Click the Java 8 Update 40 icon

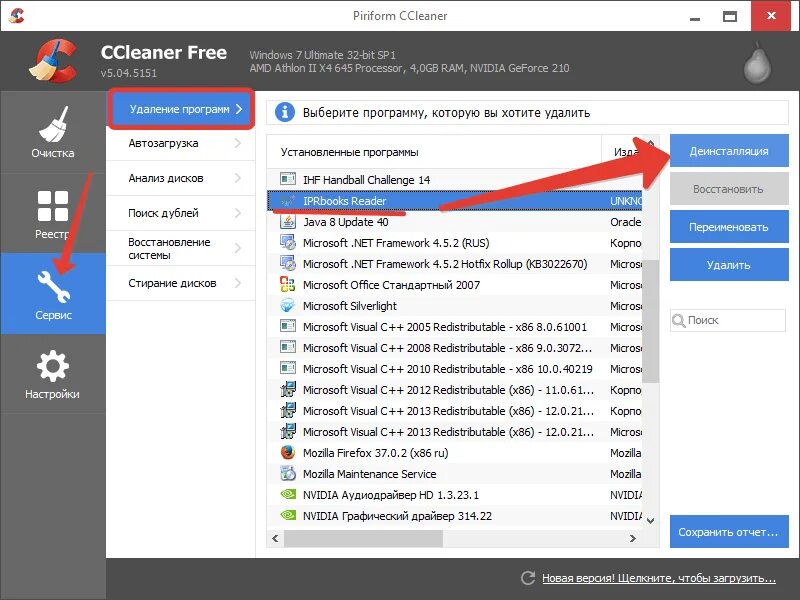click(288, 221)
